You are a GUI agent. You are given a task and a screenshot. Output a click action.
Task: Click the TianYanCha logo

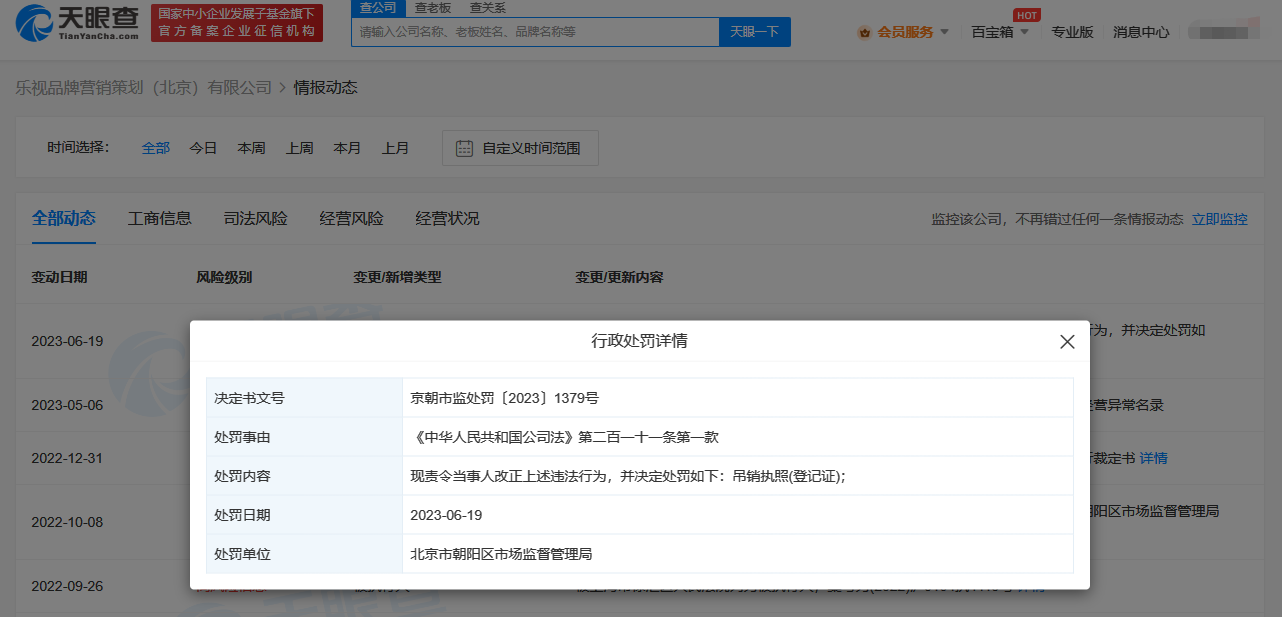click(x=78, y=22)
